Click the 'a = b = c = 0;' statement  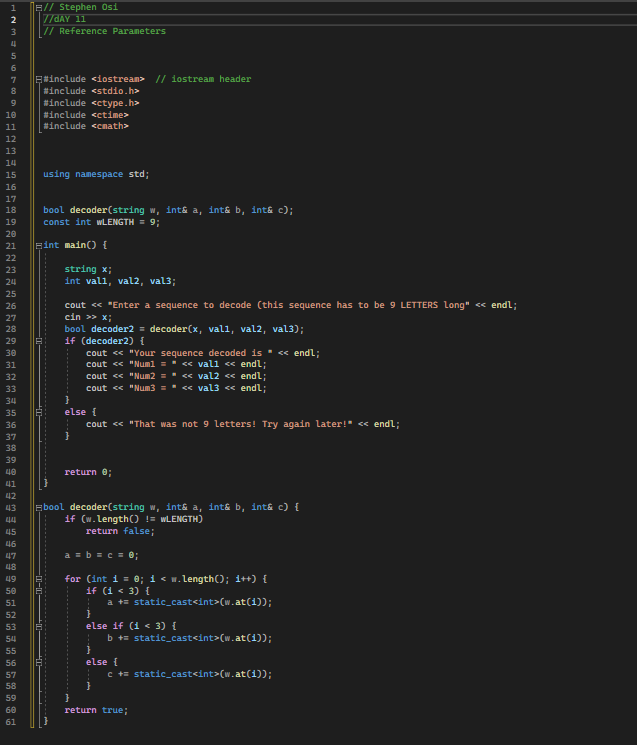[102, 555]
